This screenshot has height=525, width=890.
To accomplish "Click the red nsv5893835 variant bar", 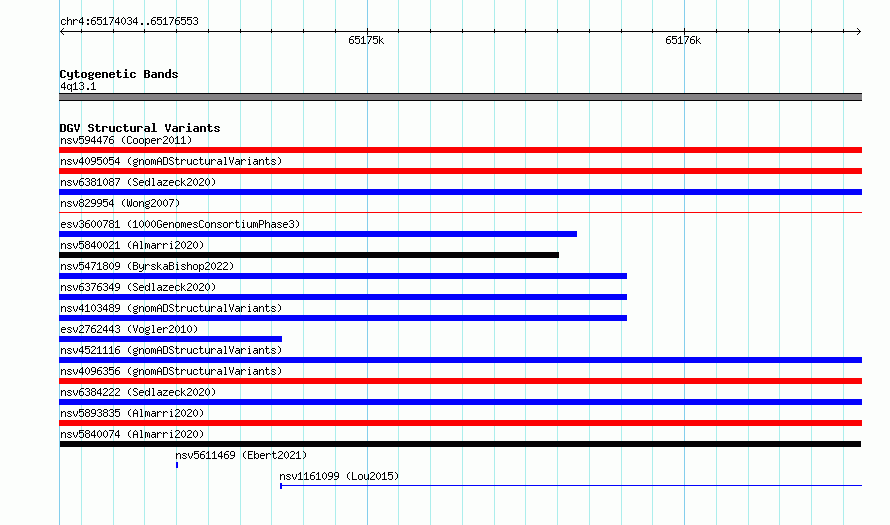I will click(x=460, y=423).
